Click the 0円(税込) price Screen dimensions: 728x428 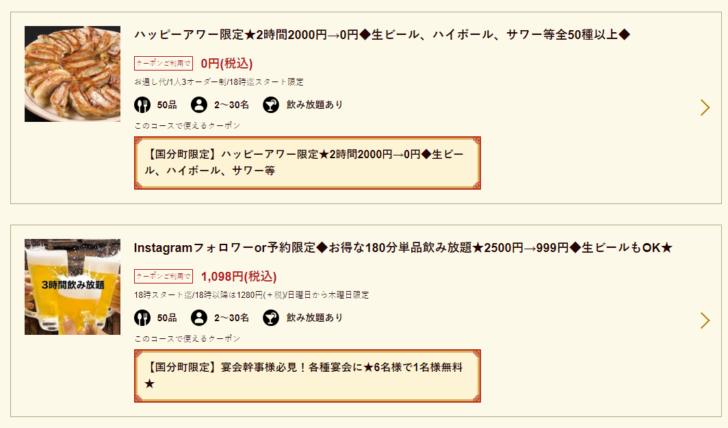pos(227,64)
